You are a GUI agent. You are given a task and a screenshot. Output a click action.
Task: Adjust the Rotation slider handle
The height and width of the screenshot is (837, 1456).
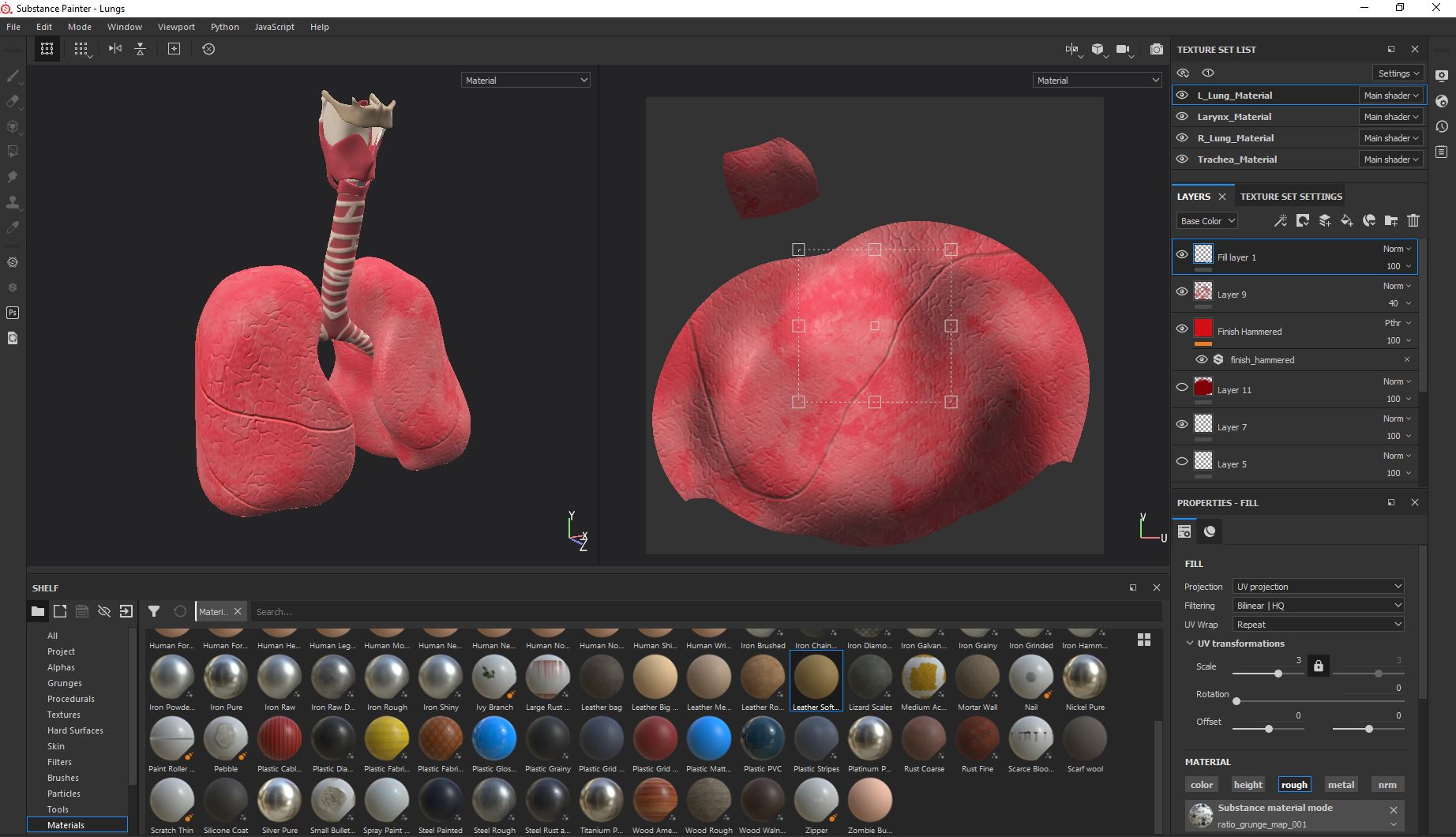pos(1236,701)
